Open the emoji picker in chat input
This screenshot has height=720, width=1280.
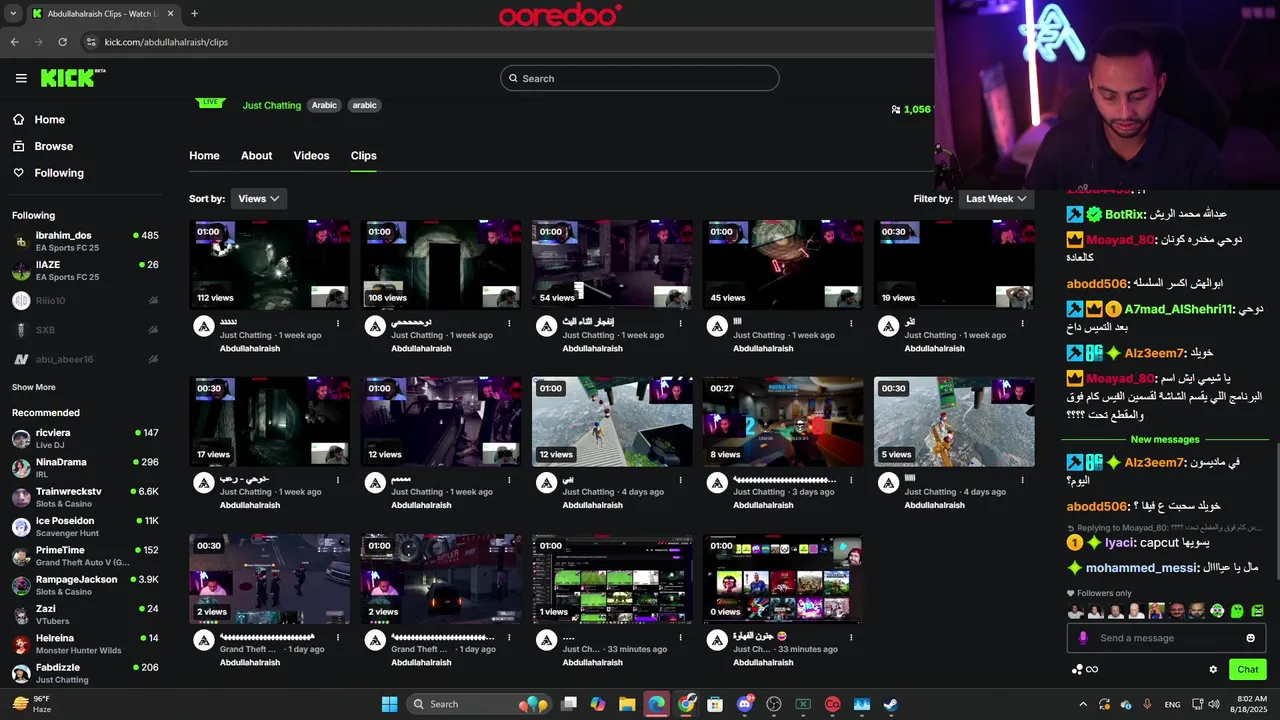(1250, 638)
